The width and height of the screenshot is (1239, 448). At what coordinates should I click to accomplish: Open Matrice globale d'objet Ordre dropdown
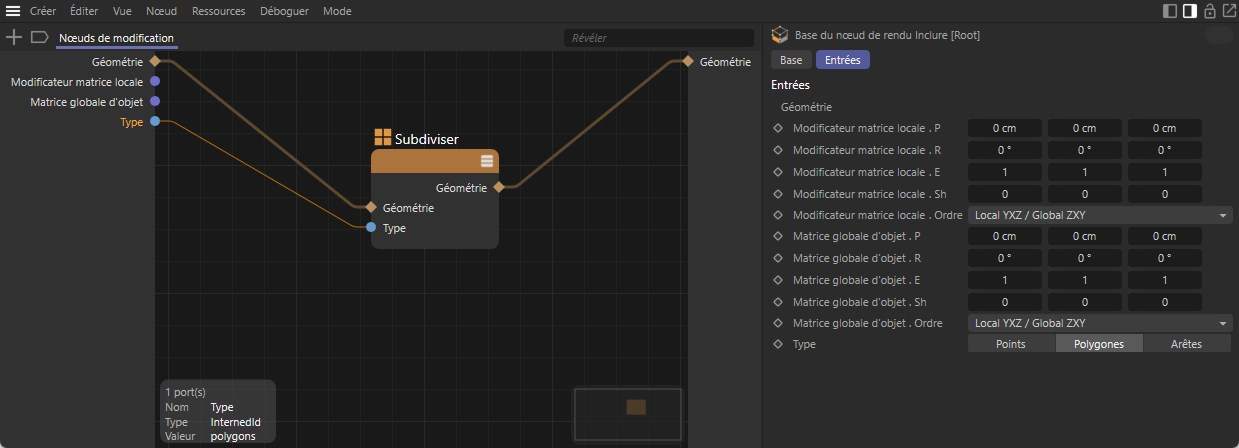(1100, 323)
